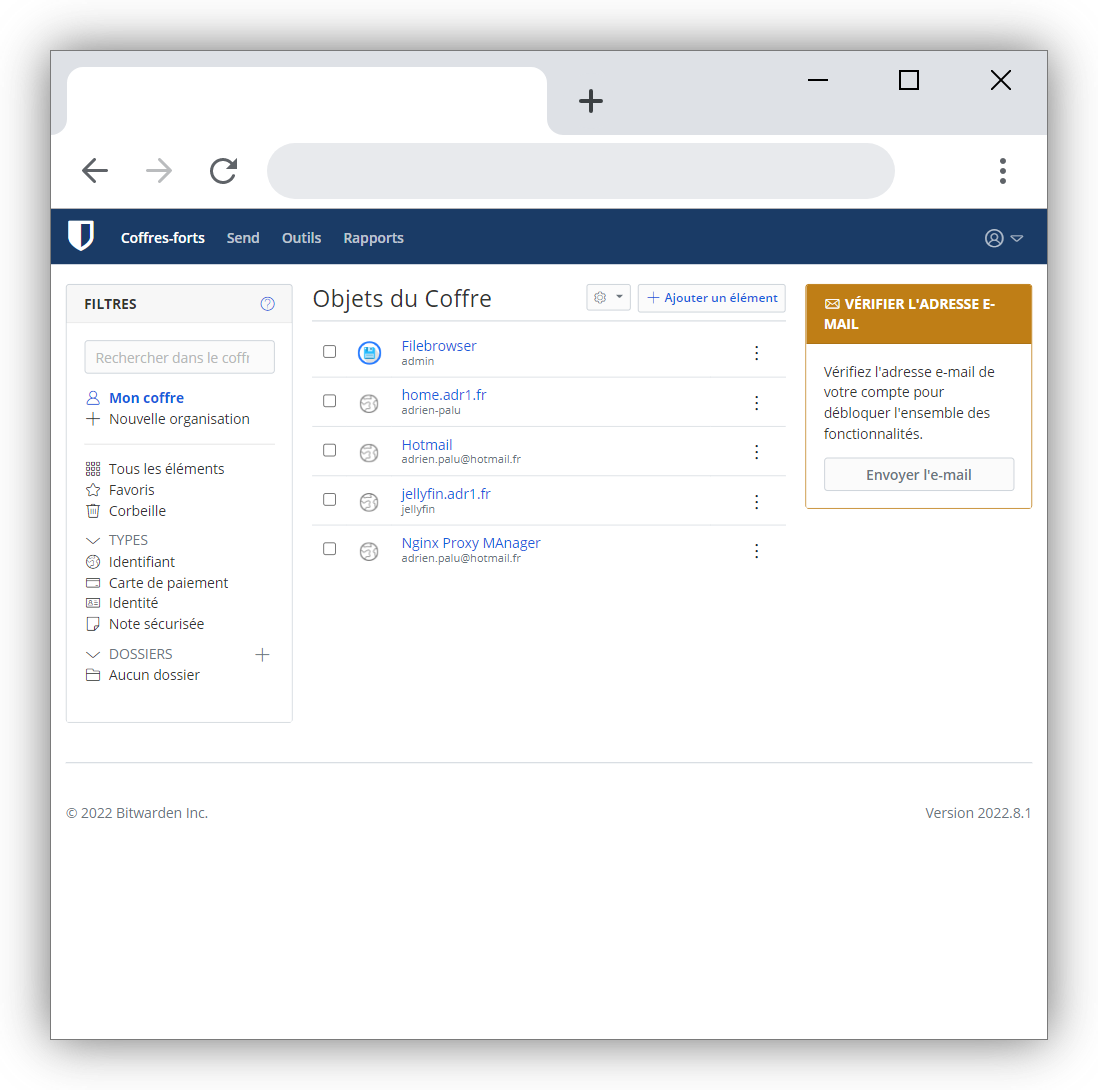Open the gear options dropdown
This screenshot has width=1098, height=1090.
click(608, 298)
